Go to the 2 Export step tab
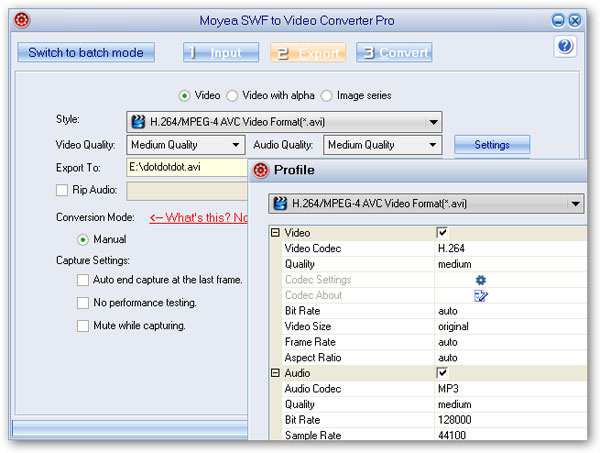Viewport: 600px width, 453px height. click(x=308, y=52)
